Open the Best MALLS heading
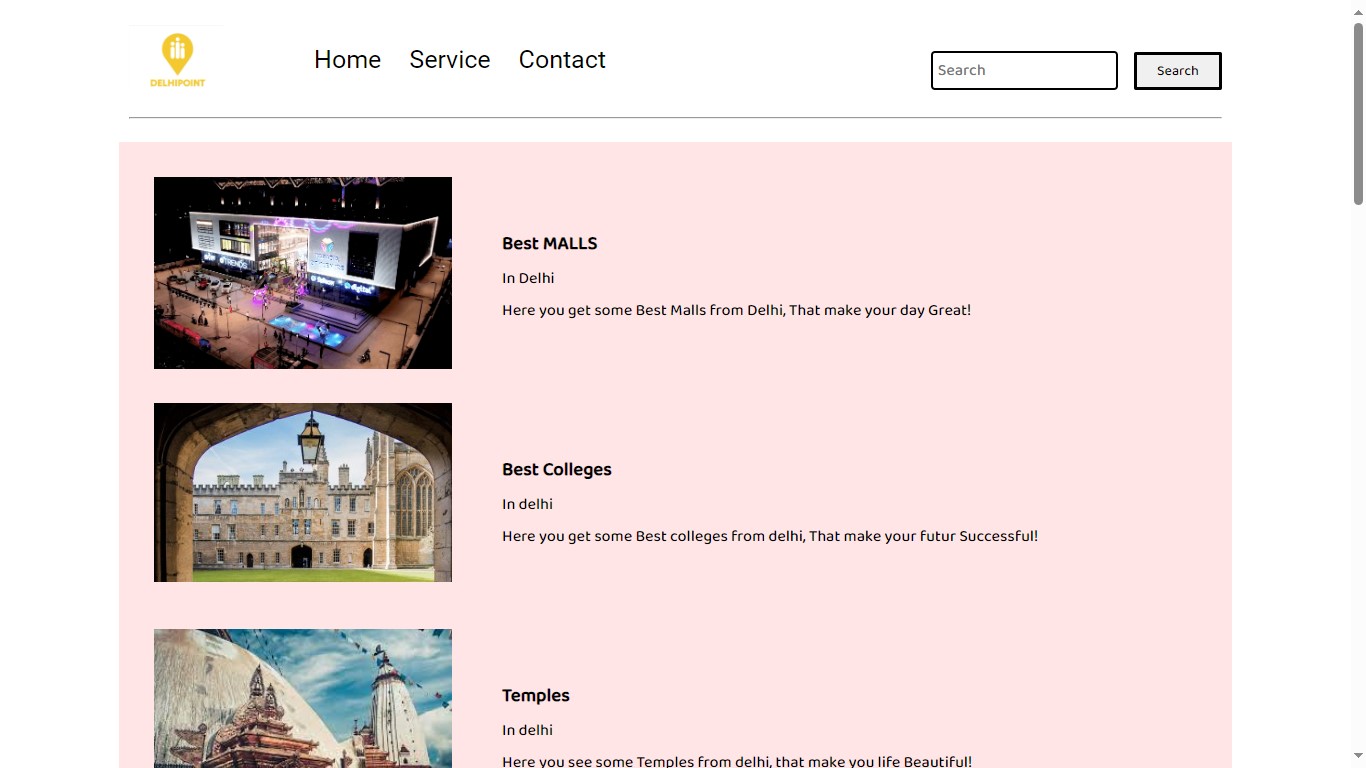1366x768 pixels. click(549, 244)
